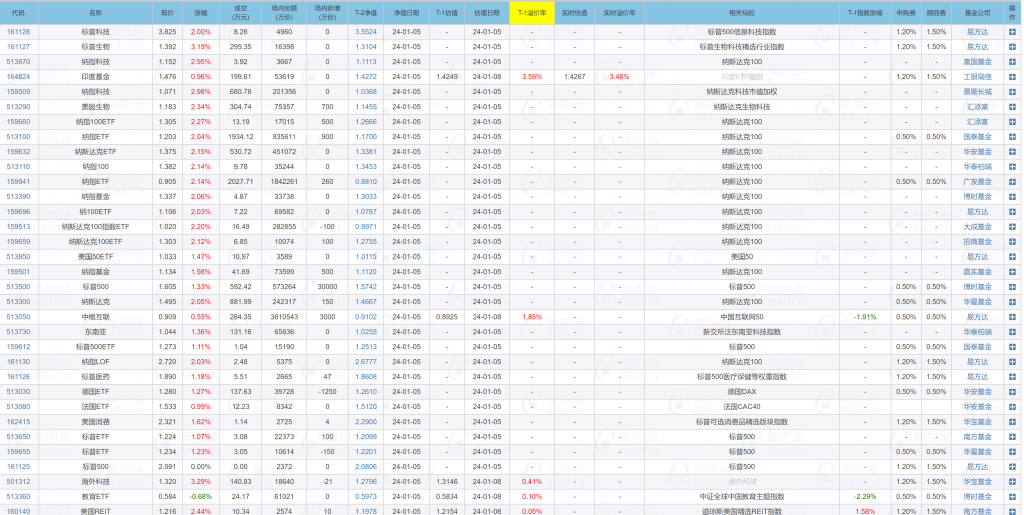This screenshot has height=515, width=1024.
Task: Click the plus icon in row 162415
Action: [x=1012, y=422]
